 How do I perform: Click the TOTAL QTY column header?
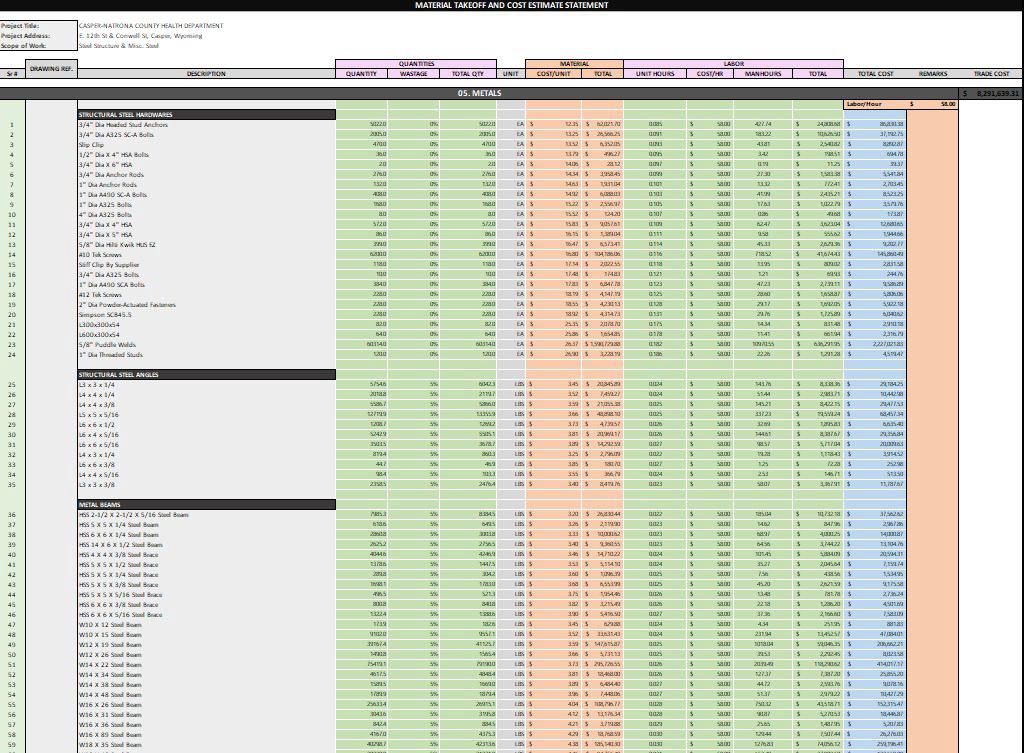tap(467, 73)
